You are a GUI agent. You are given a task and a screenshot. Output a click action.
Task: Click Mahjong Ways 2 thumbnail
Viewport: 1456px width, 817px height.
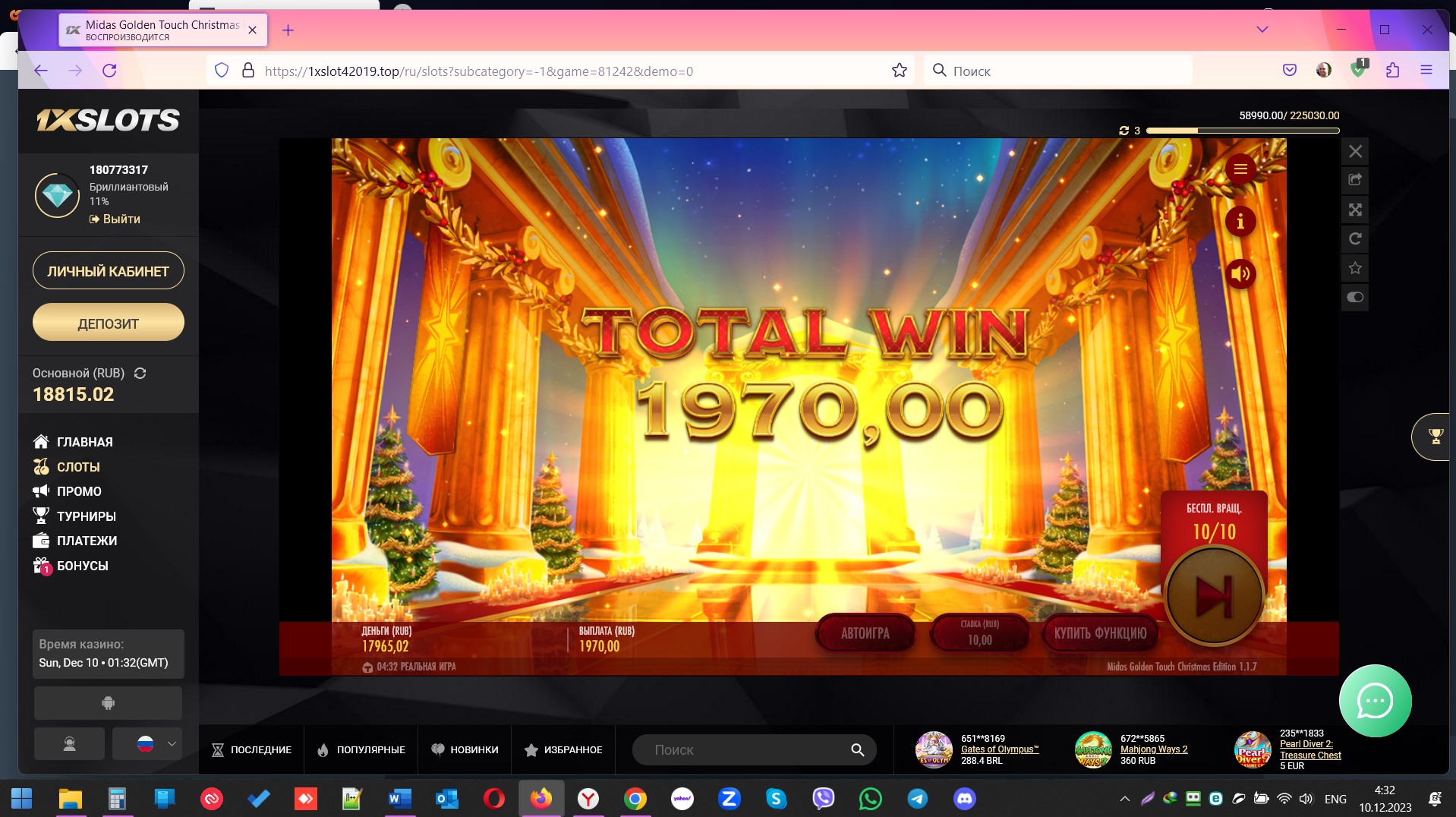point(1093,749)
